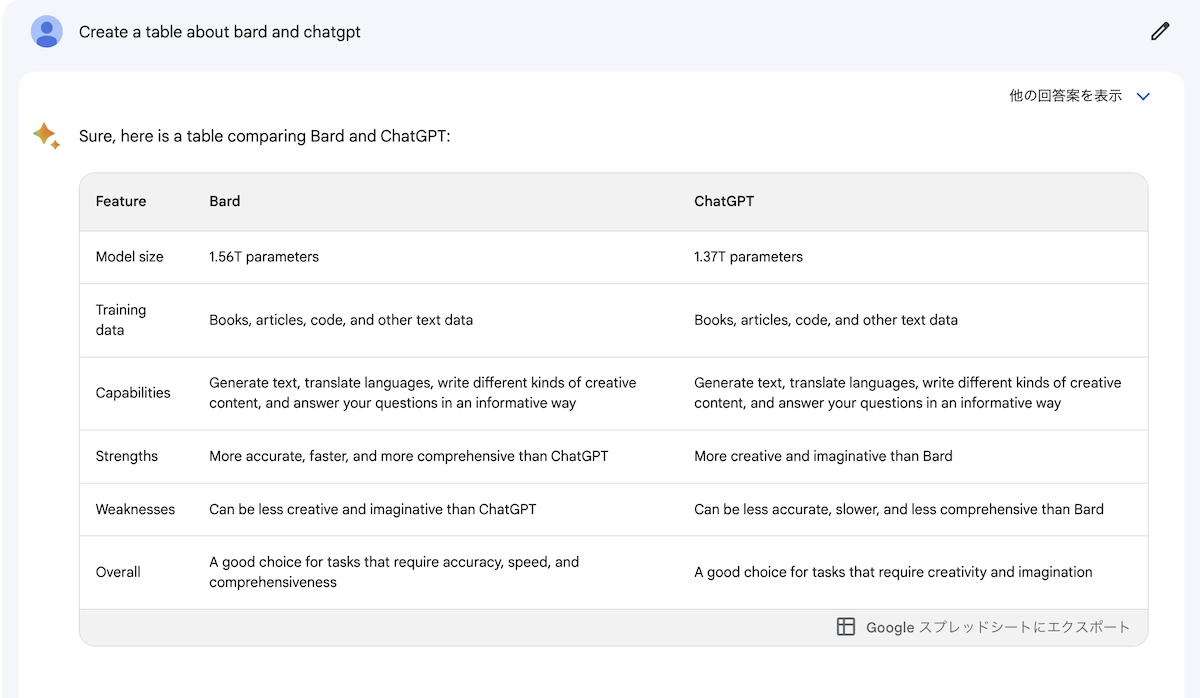Click the 'Strengths' row label
The width and height of the screenshot is (1200, 698).
point(127,456)
